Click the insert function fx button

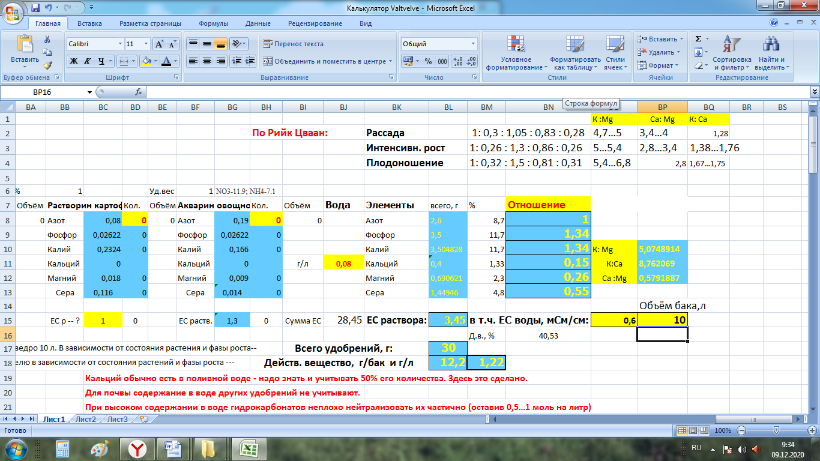[138, 92]
